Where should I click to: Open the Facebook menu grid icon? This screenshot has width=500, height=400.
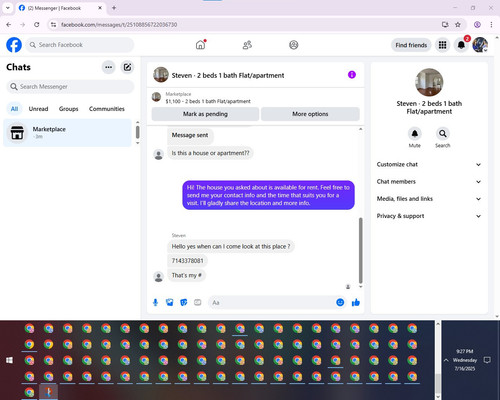click(x=442, y=45)
